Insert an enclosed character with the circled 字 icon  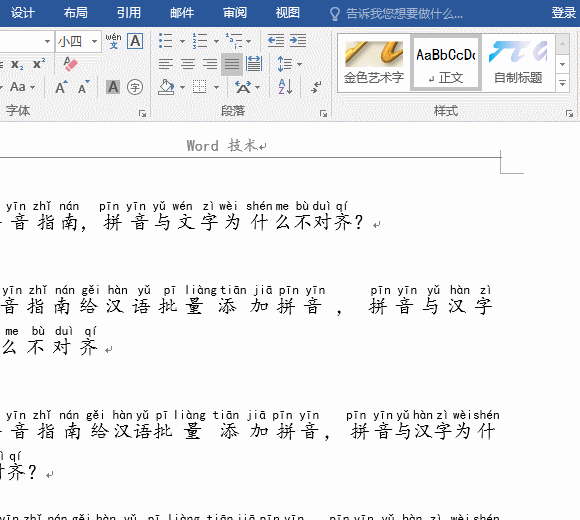135,87
